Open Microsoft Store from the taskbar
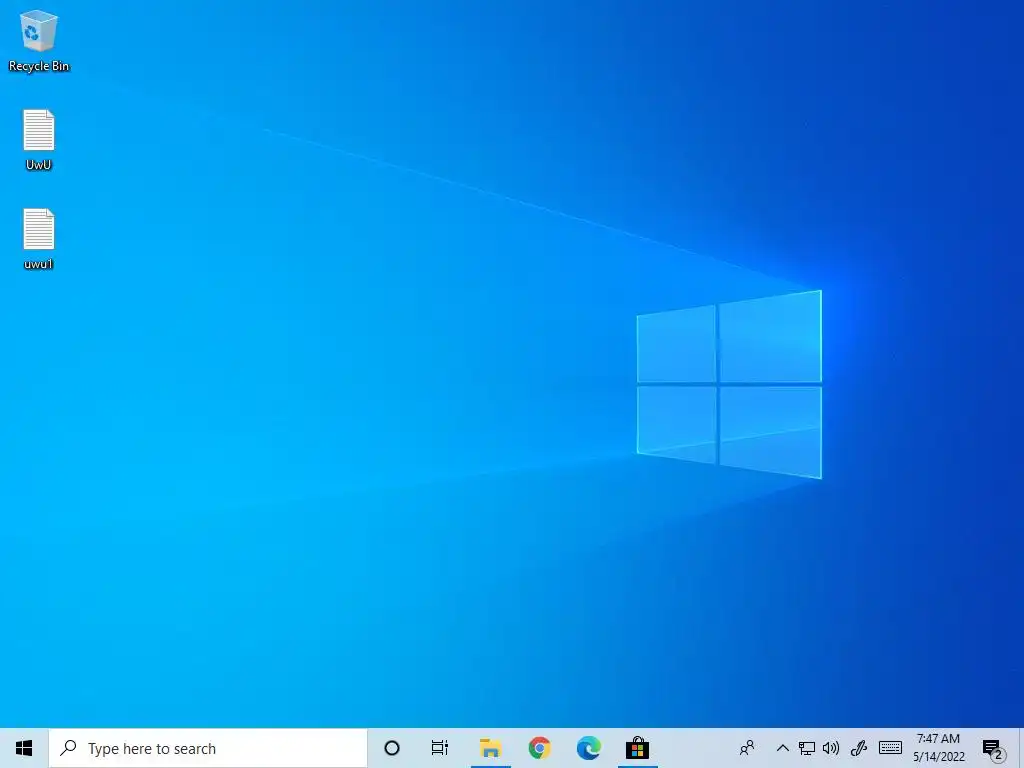This screenshot has width=1024, height=768. click(637, 748)
